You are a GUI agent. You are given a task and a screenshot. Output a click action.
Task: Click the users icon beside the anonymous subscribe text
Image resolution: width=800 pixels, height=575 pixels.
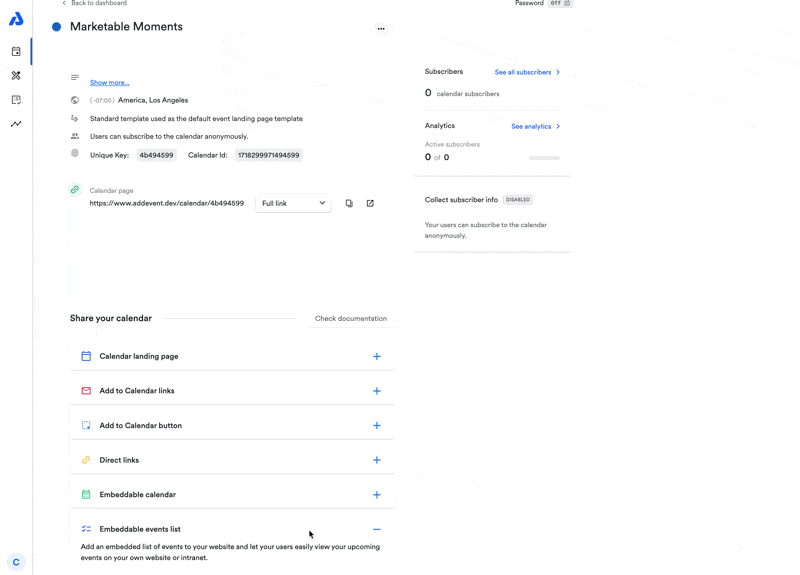(75, 136)
